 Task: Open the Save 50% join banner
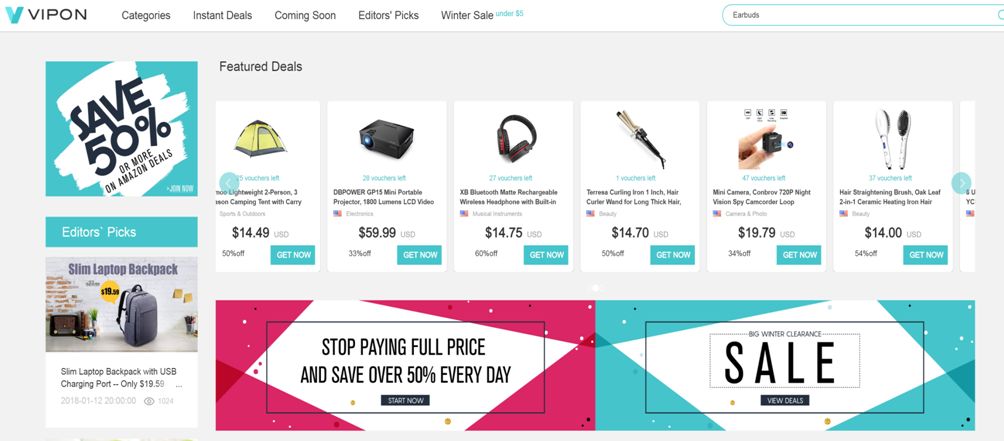(x=122, y=129)
